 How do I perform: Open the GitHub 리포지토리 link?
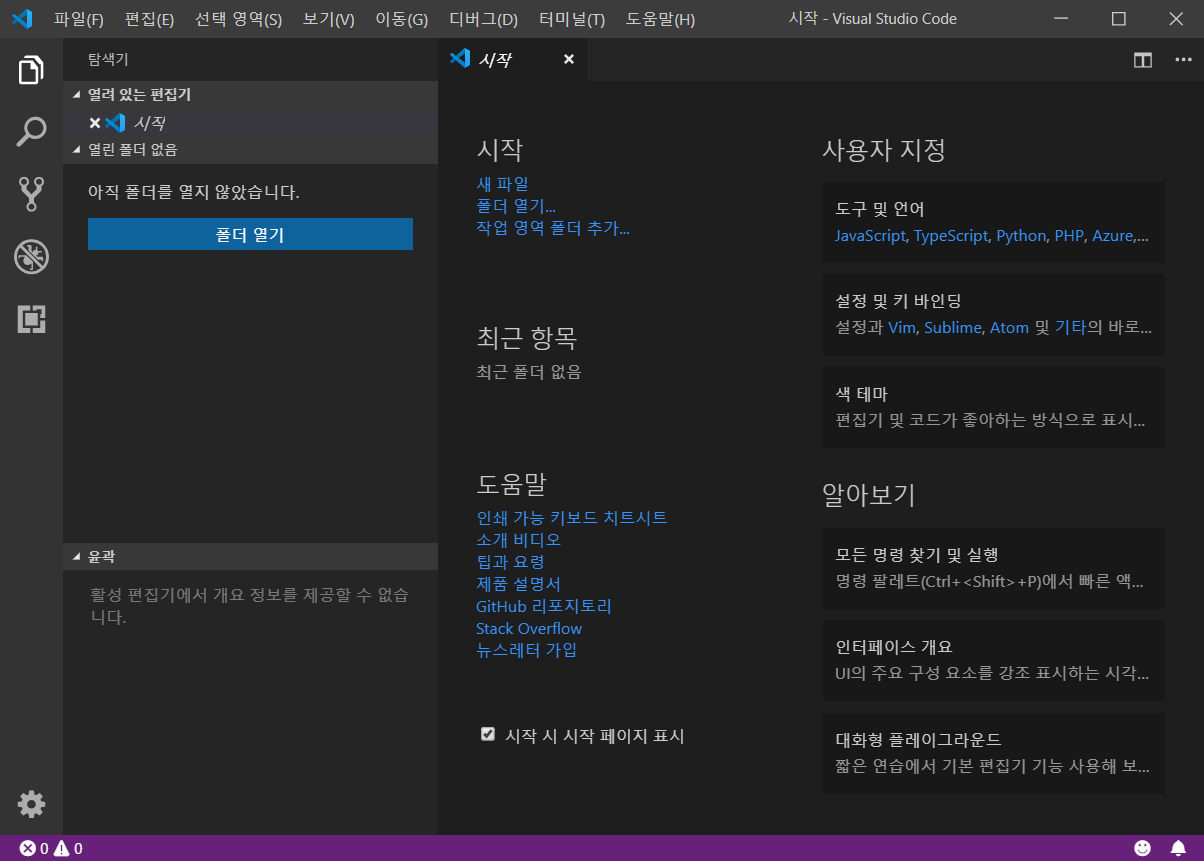(x=544, y=606)
